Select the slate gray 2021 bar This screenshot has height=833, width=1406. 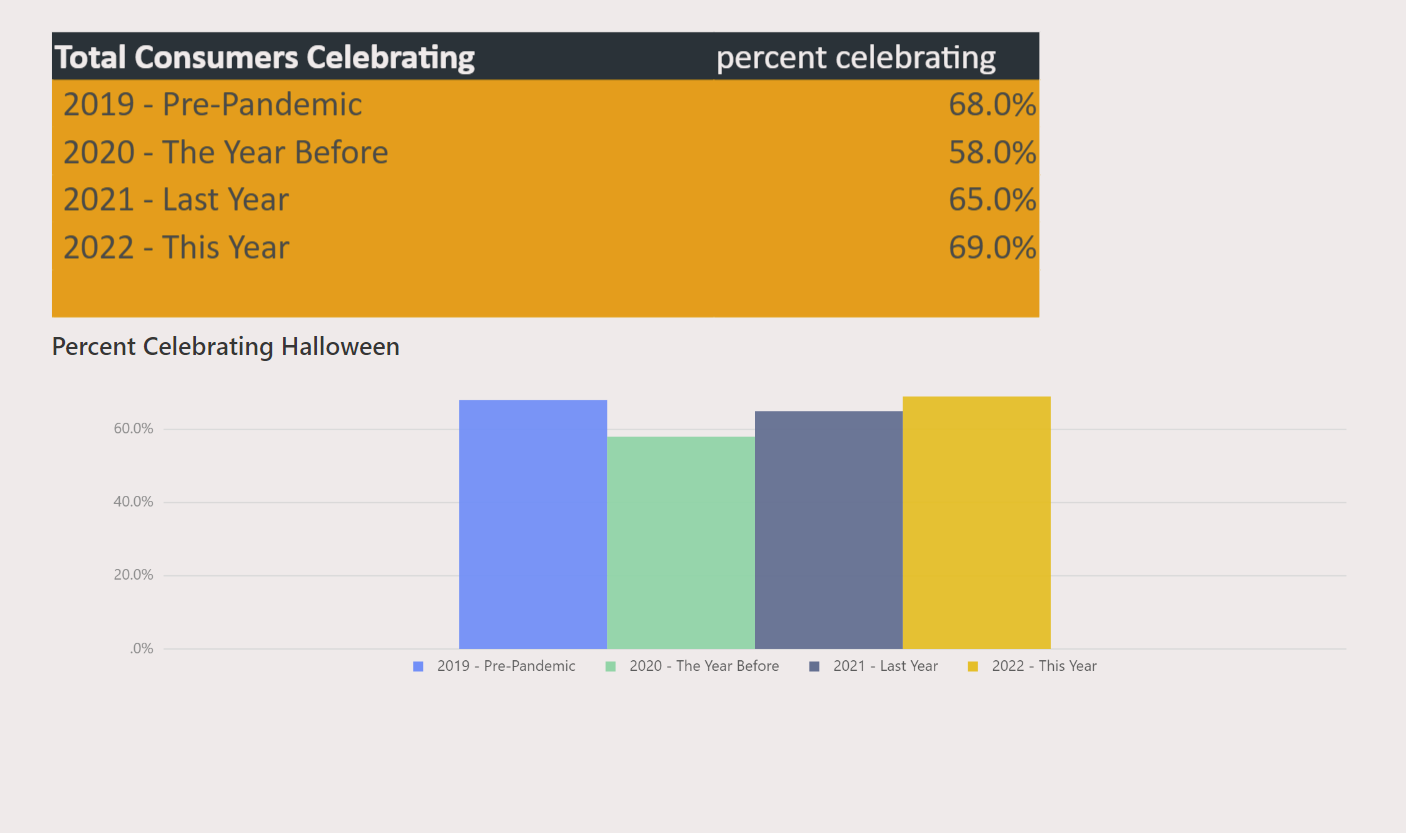coord(829,530)
